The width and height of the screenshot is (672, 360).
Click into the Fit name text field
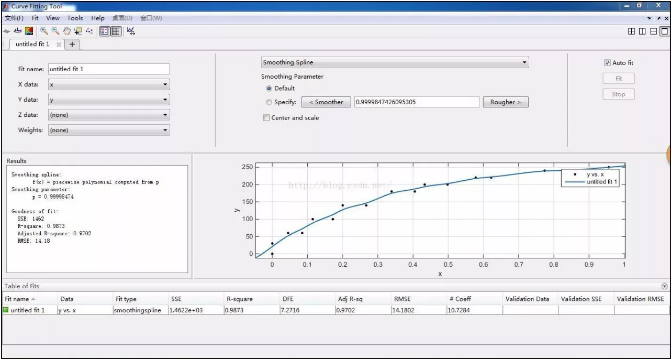(x=109, y=69)
